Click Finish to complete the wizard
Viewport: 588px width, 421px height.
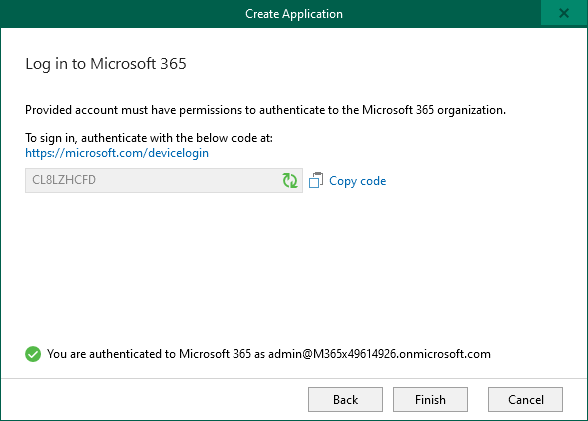[x=430, y=400]
